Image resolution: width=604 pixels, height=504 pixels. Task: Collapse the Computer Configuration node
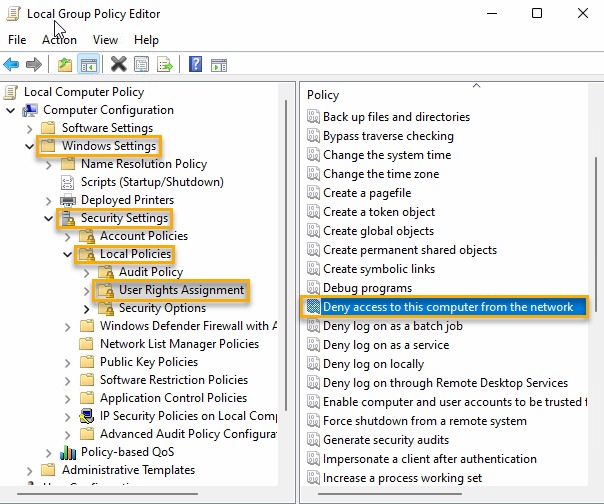point(11,111)
